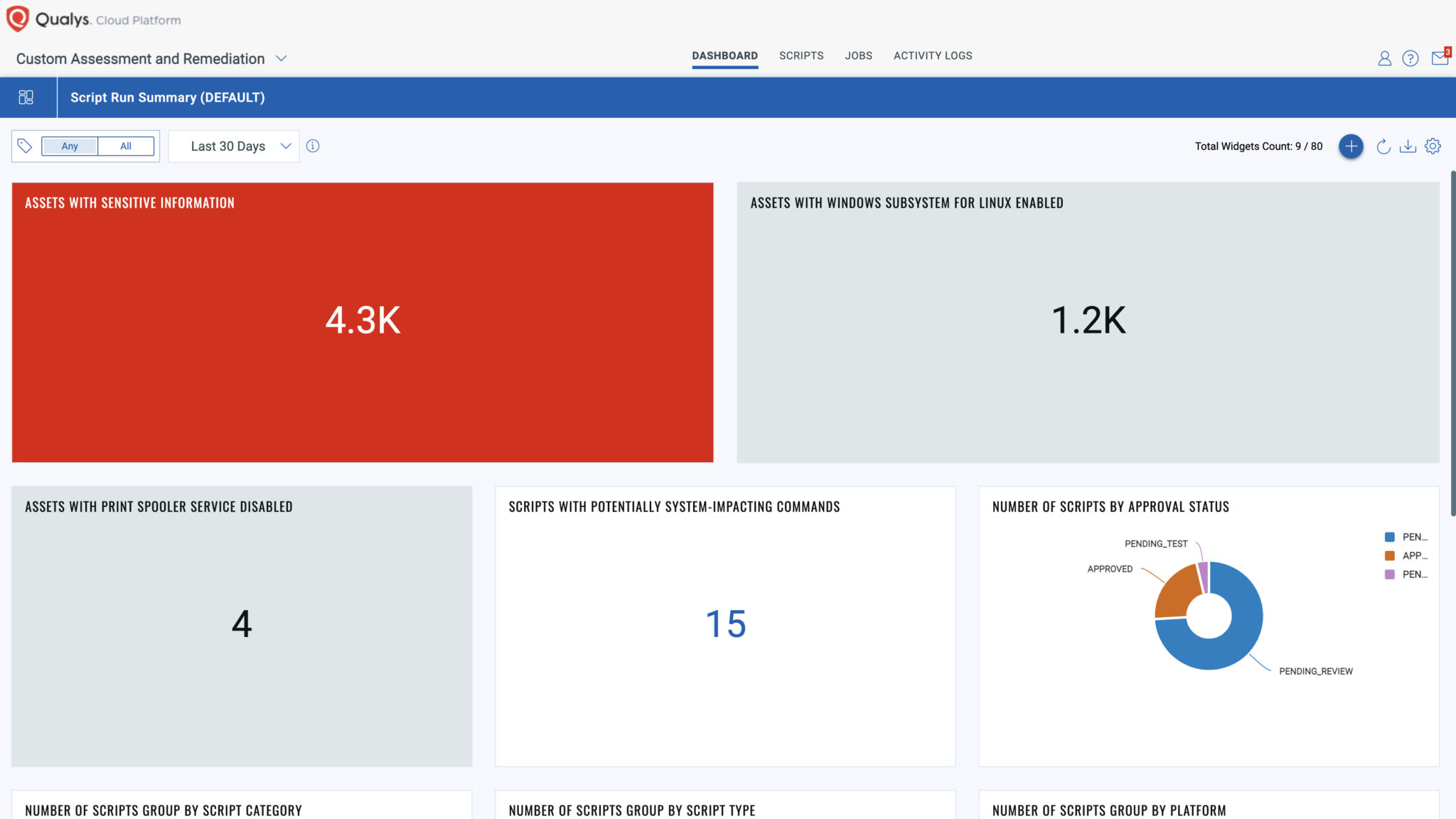Refresh the dashboard widgets
The width and height of the screenshot is (1456, 819).
point(1383,146)
